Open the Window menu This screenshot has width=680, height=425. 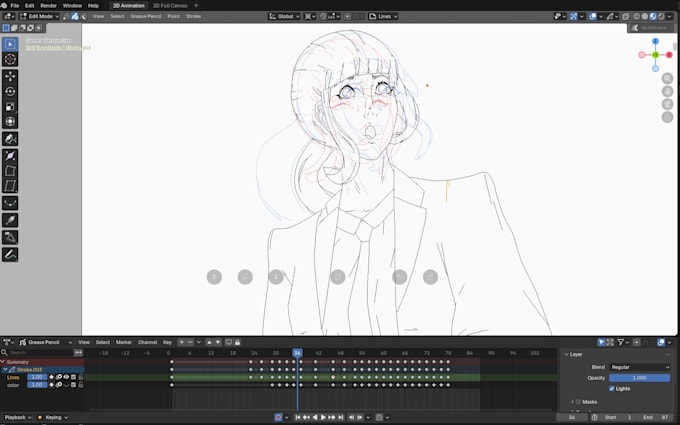point(72,6)
